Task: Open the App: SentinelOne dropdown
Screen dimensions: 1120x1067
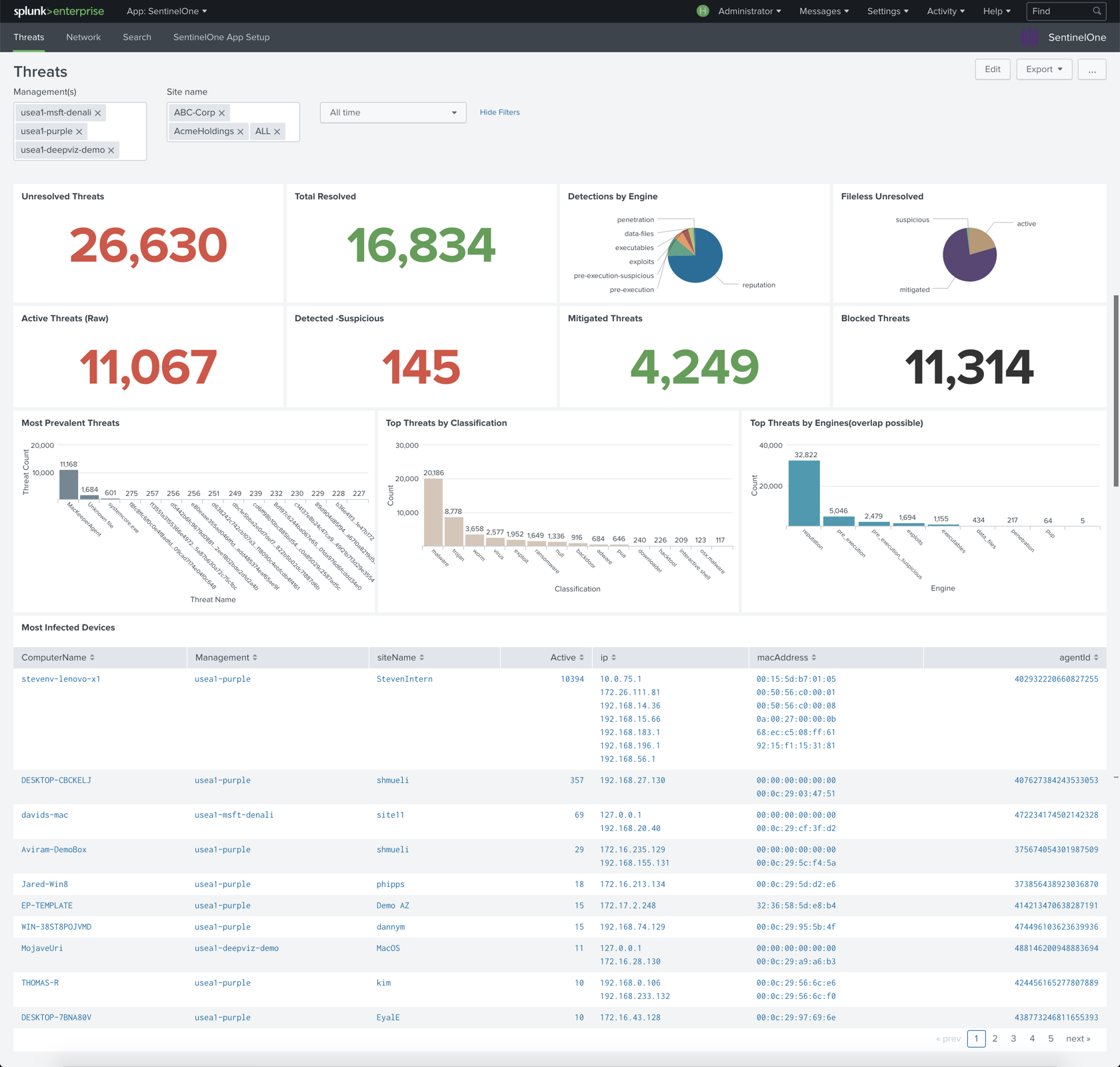Action: pos(167,11)
